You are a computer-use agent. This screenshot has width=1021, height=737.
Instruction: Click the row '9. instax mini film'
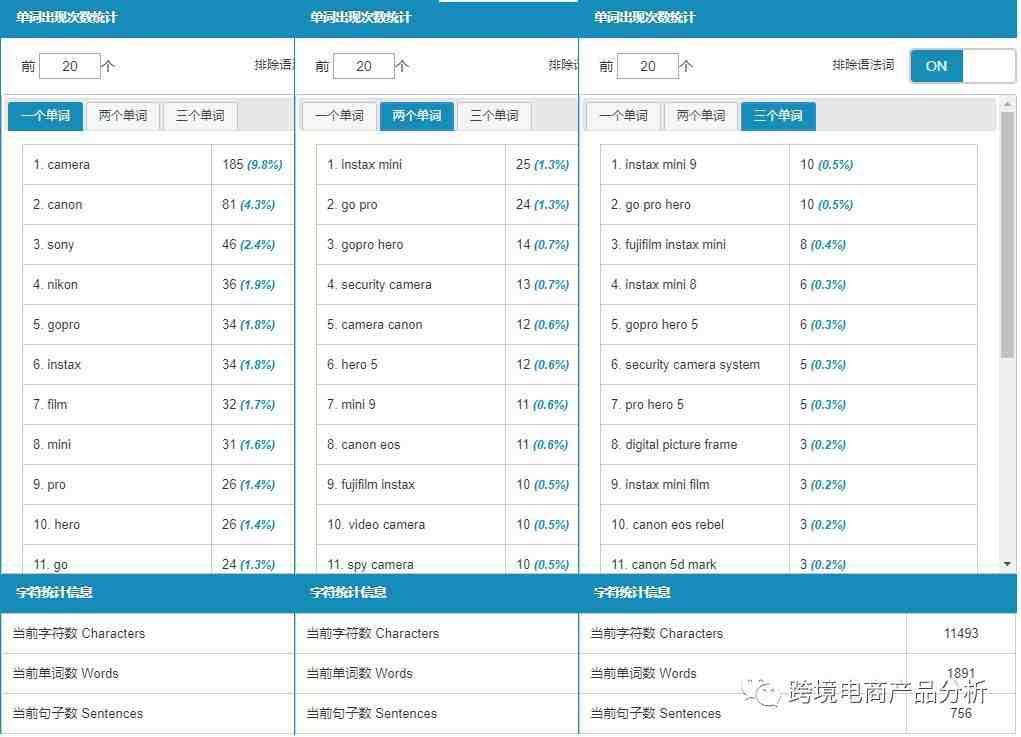coord(789,484)
